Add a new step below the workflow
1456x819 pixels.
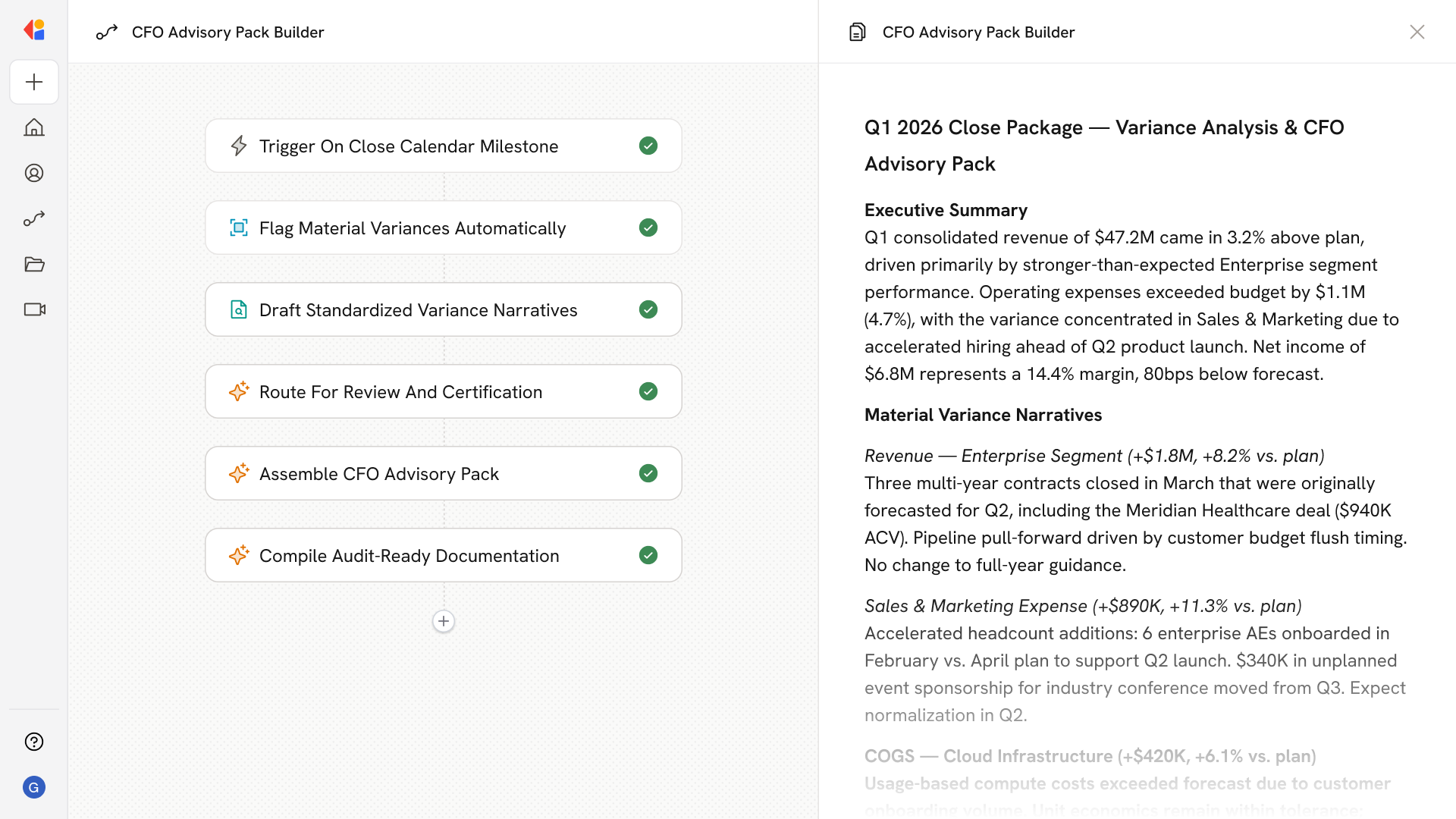(x=444, y=621)
